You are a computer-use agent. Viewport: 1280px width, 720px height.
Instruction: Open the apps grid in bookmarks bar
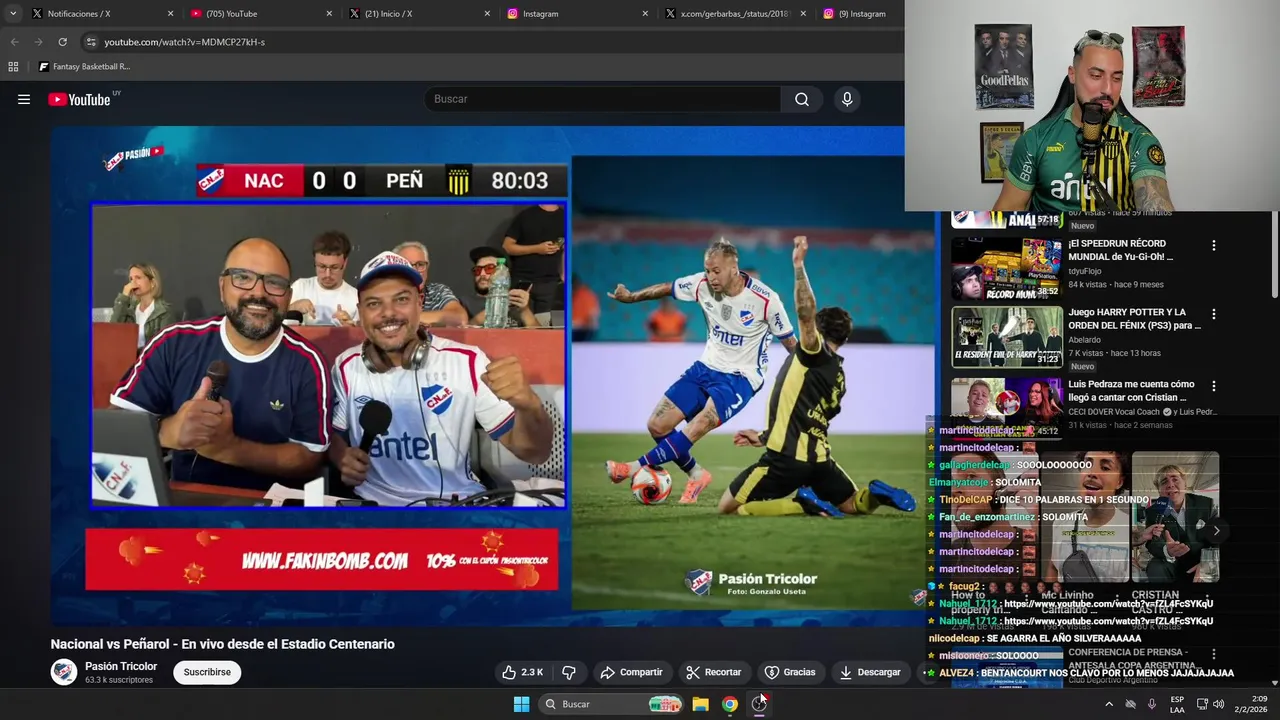click(x=13, y=67)
